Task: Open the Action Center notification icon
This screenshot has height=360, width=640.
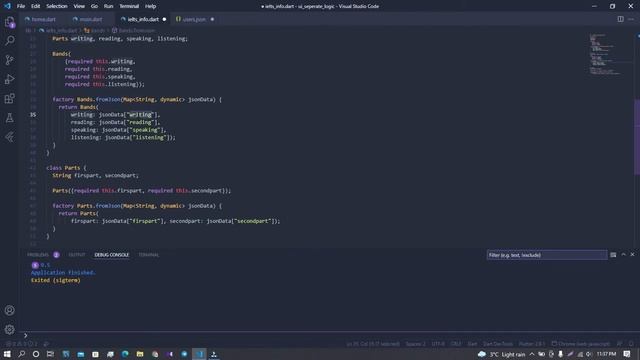Action: point(627,354)
